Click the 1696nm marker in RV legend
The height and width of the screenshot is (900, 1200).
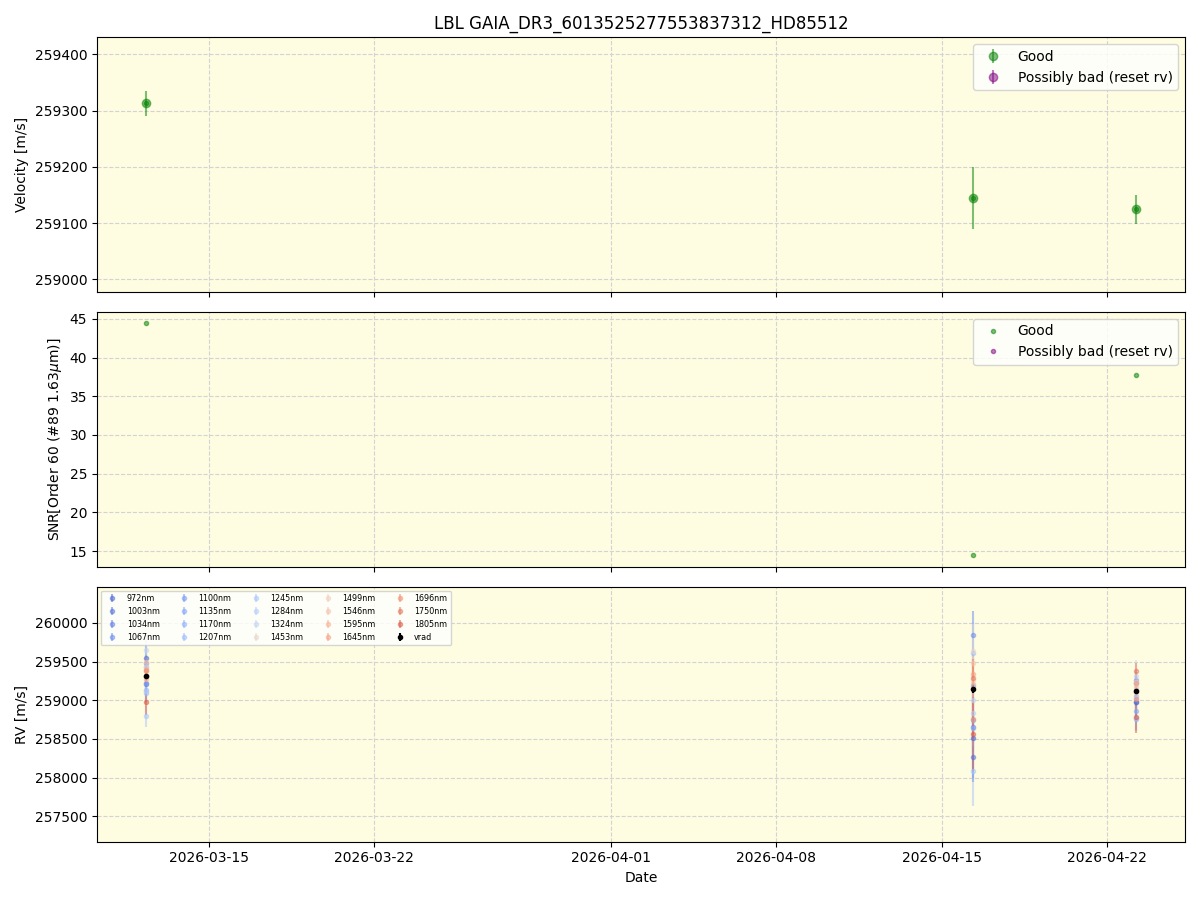400,598
